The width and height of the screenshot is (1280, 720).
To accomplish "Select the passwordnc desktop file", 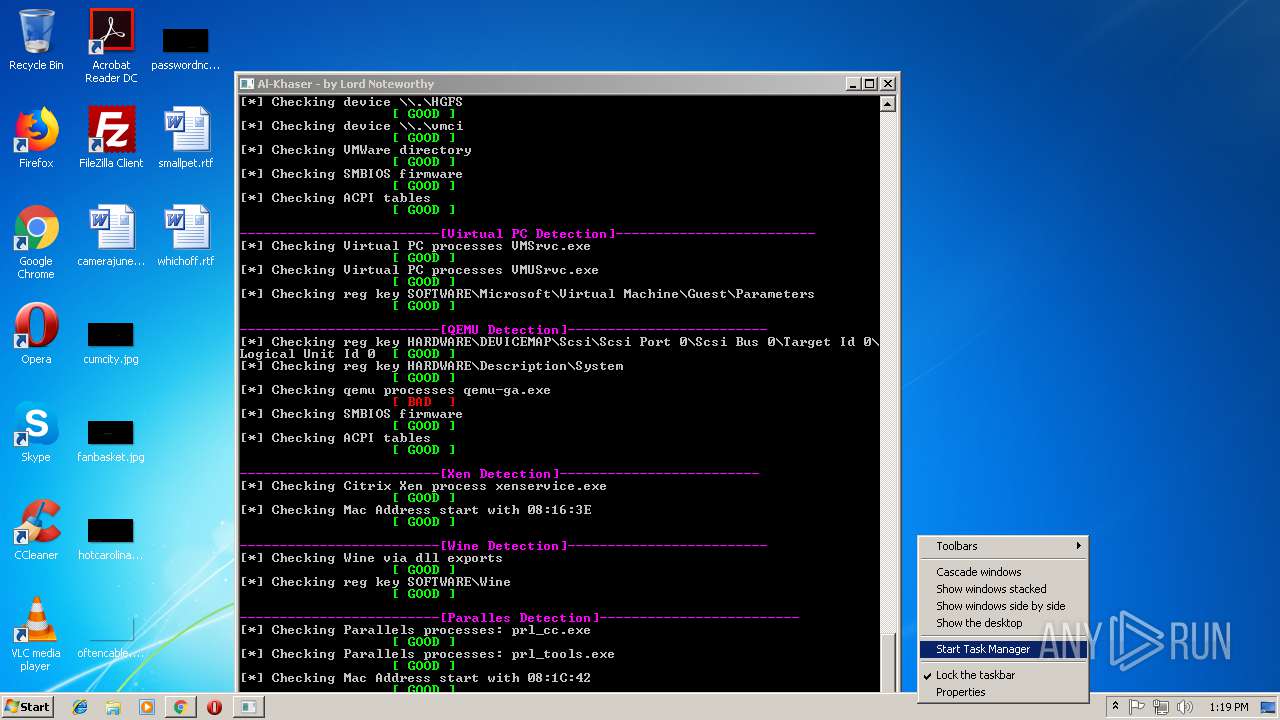I will point(185,50).
